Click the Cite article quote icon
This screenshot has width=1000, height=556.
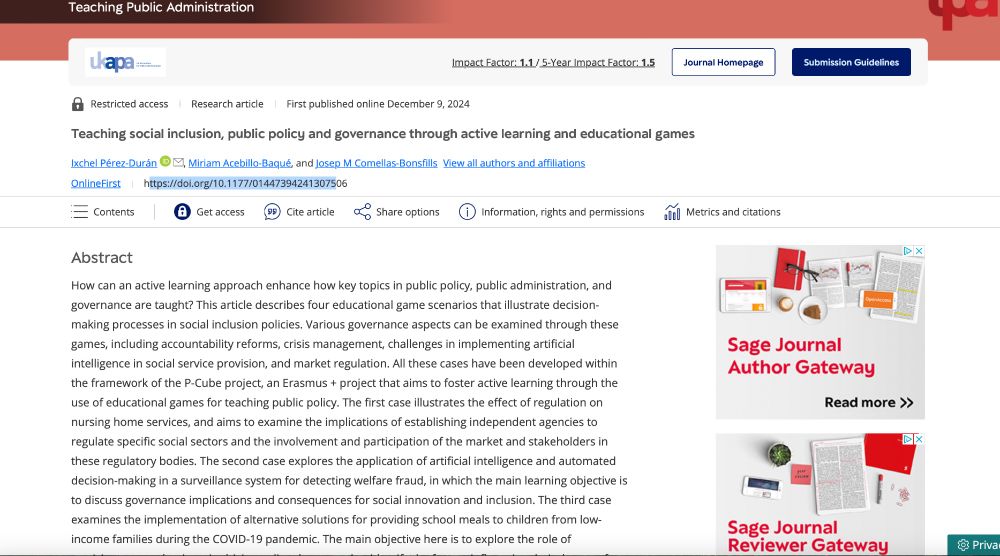pos(272,212)
